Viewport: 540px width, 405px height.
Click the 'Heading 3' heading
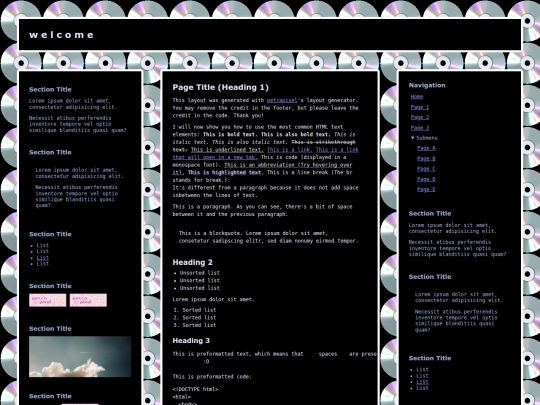(x=191, y=341)
